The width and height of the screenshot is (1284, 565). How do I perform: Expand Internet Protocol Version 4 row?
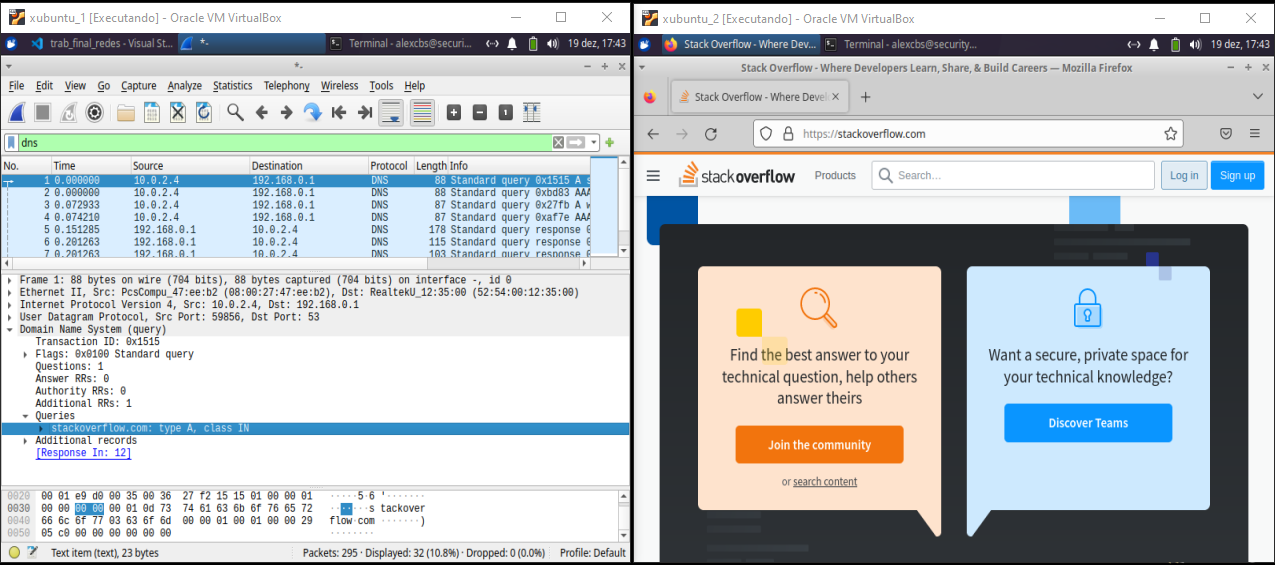(10, 305)
